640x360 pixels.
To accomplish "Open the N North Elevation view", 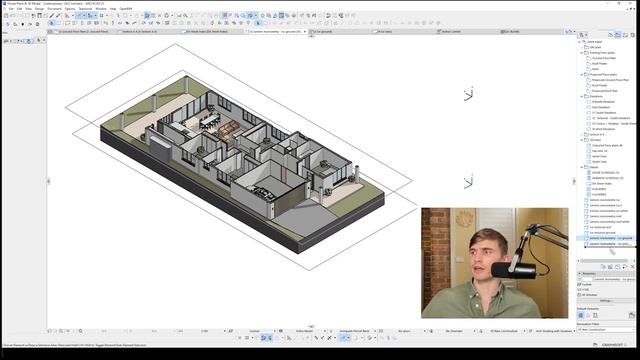I will coord(603,102).
